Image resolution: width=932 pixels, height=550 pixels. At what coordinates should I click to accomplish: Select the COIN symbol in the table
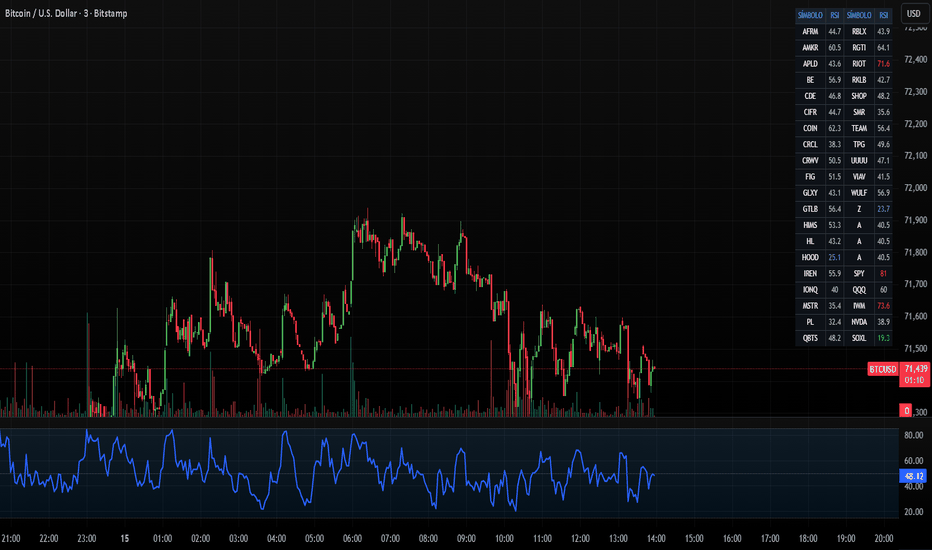pyautogui.click(x=810, y=128)
